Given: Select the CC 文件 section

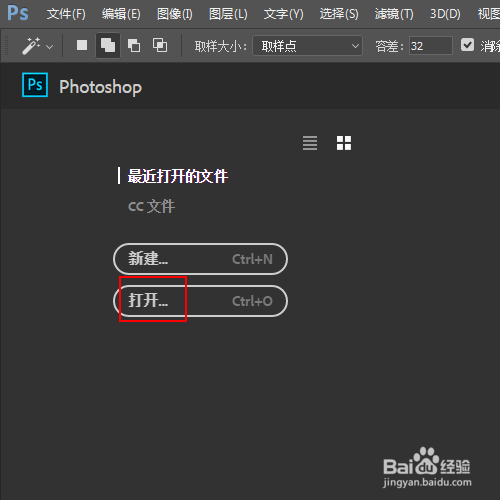Looking at the screenshot, I should click(x=151, y=206).
